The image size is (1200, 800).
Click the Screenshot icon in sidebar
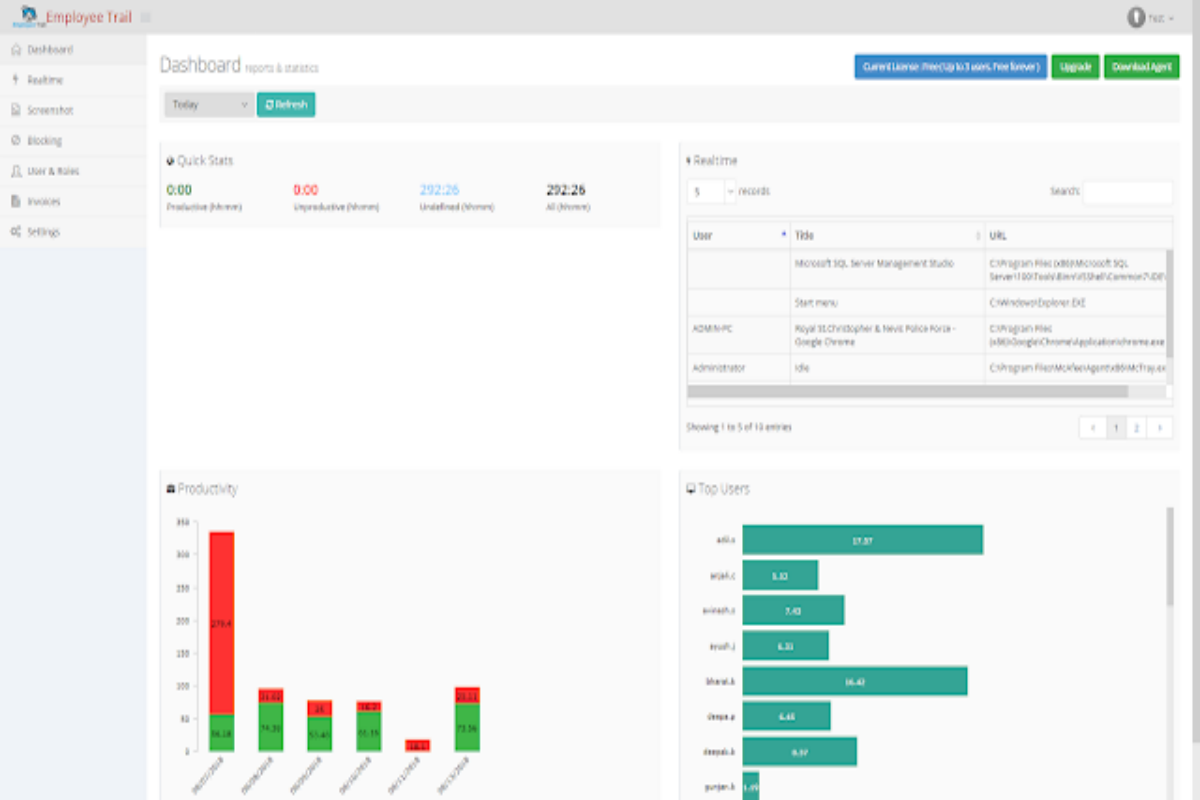point(16,110)
